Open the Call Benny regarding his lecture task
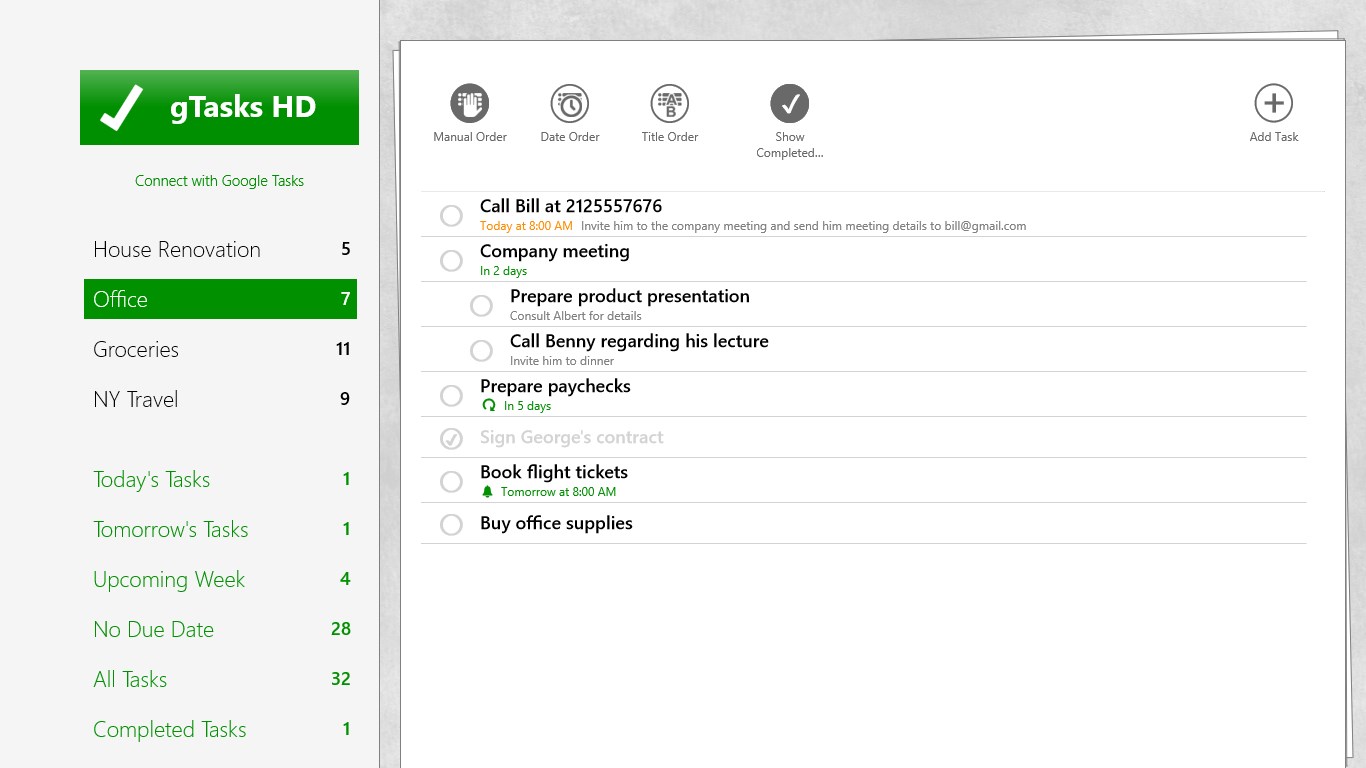 tap(639, 342)
